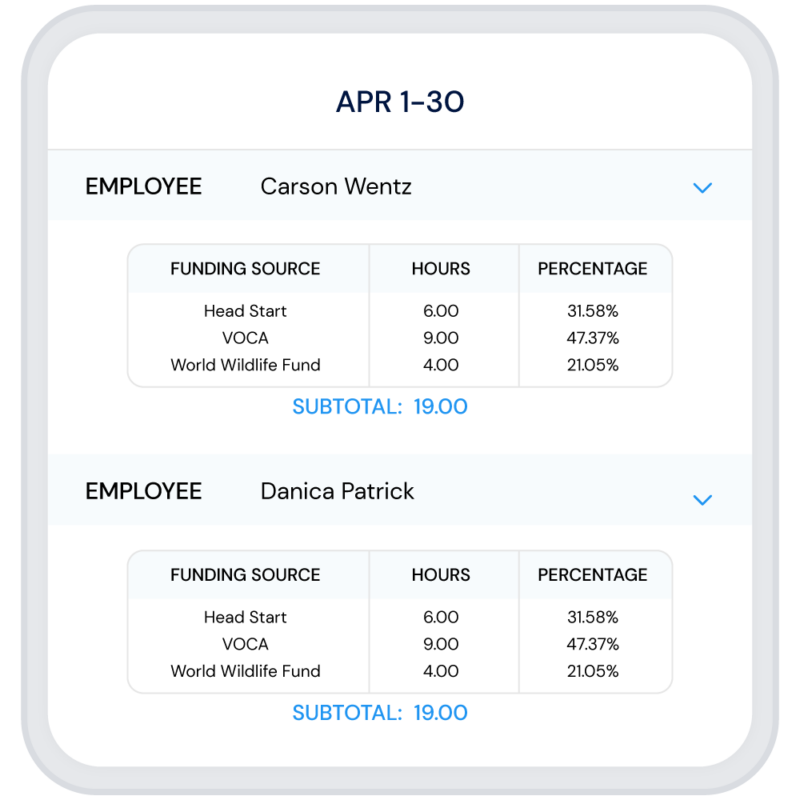
Task: Click Head Start under Danica Patrick
Action: (x=244, y=617)
